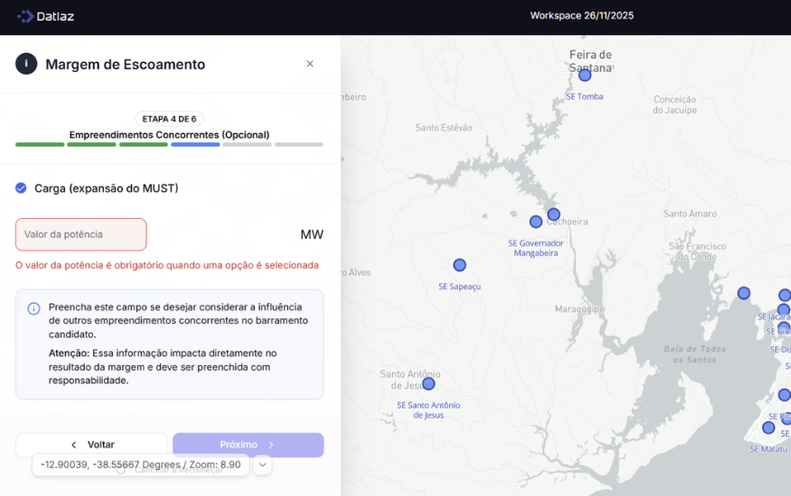Click the coordinates and zoom readout box
This screenshot has width=791, height=496.
(x=141, y=465)
